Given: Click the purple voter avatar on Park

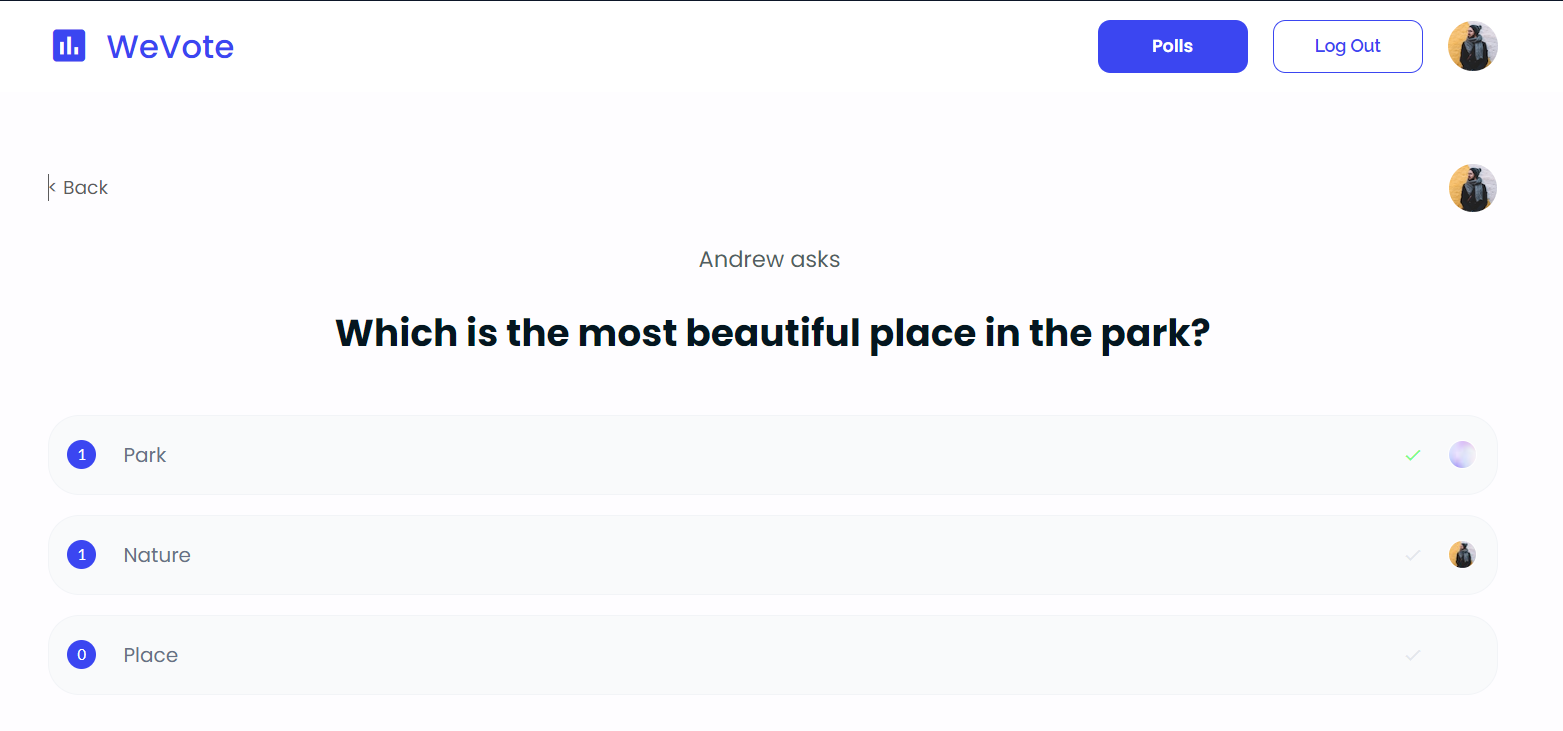Looking at the screenshot, I should tap(1462, 455).
